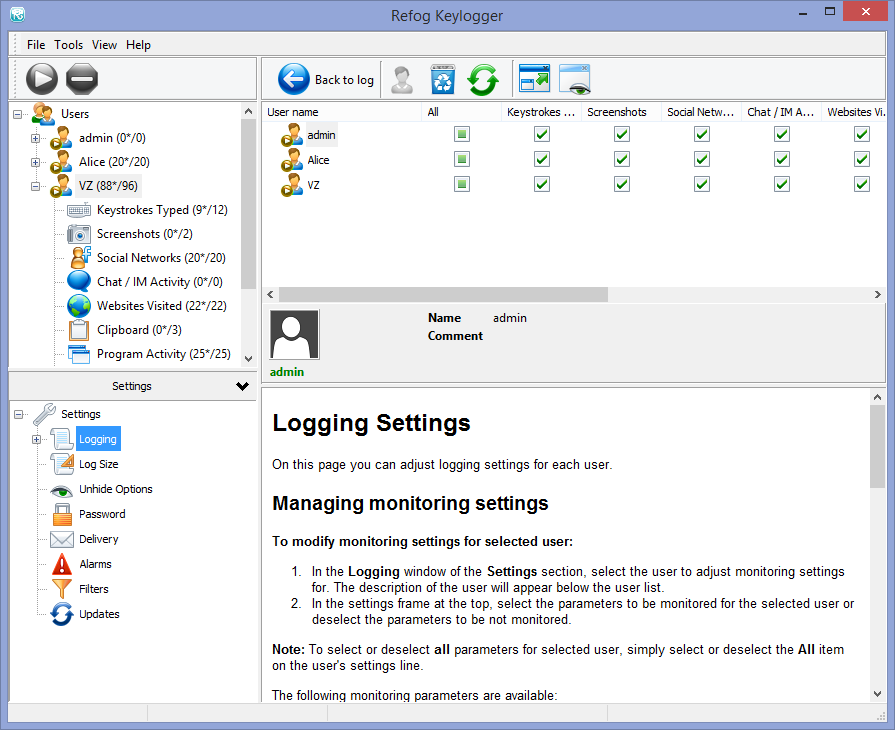Toggle the All checkbox for admin
The width and height of the screenshot is (895, 730).
point(462,134)
